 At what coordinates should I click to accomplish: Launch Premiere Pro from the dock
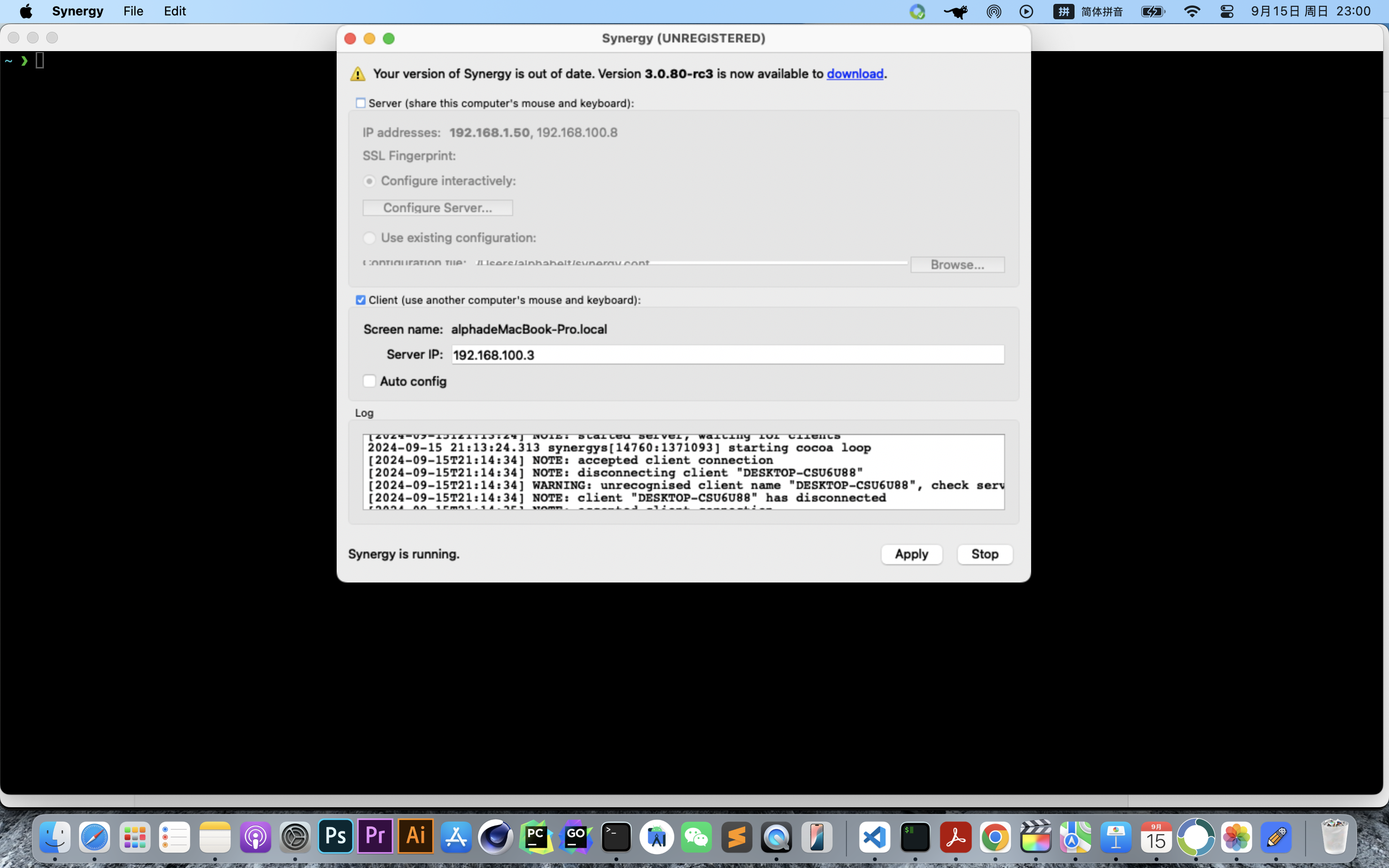click(x=375, y=837)
